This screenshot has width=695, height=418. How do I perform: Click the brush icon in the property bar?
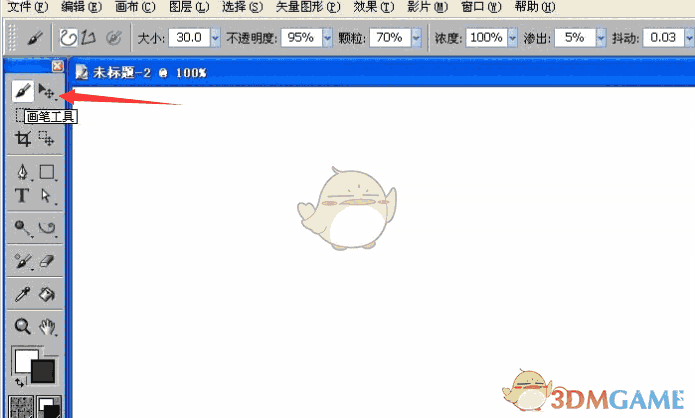(x=35, y=38)
